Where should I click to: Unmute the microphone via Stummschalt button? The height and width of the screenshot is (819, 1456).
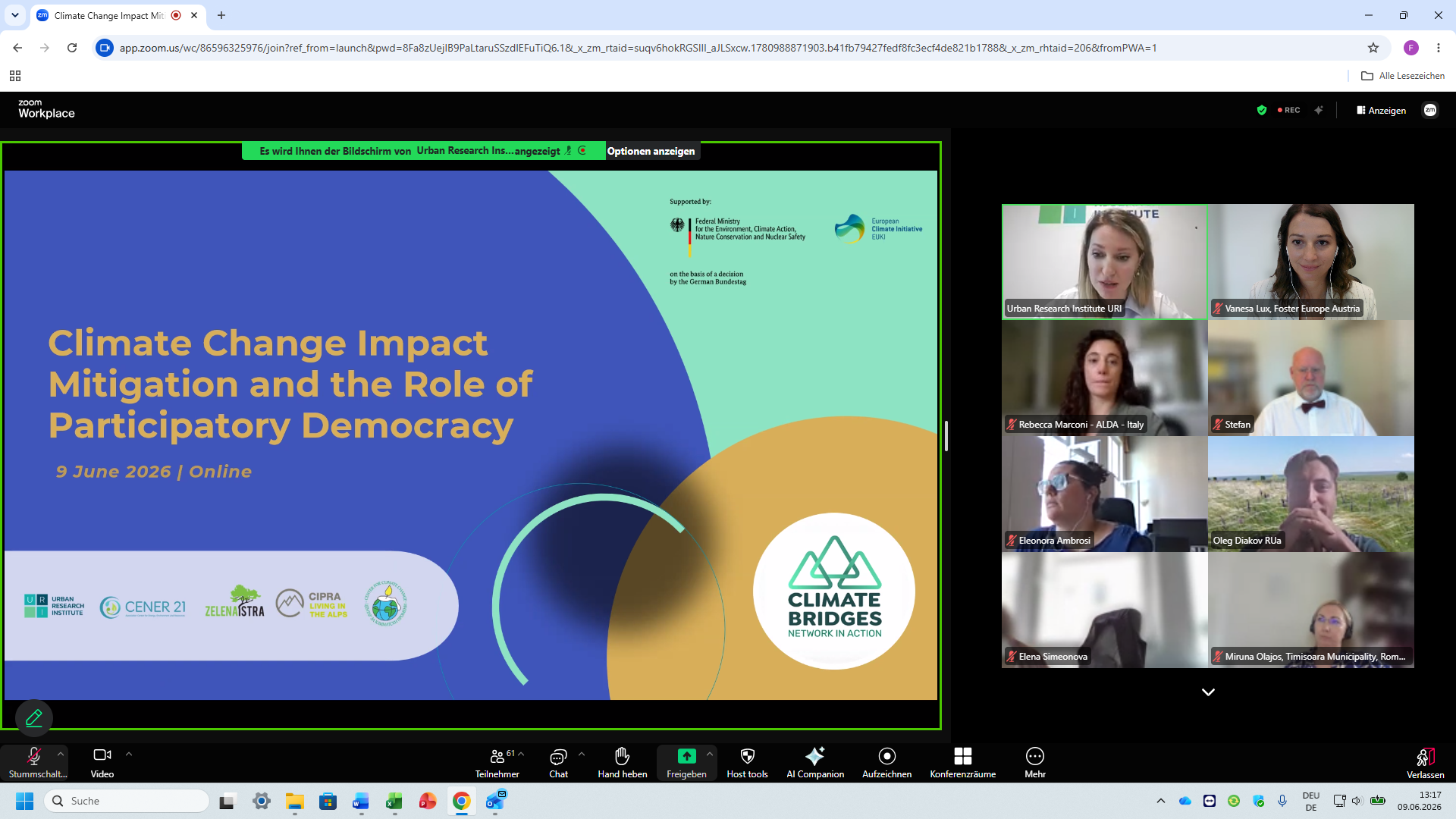pyautogui.click(x=34, y=762)
